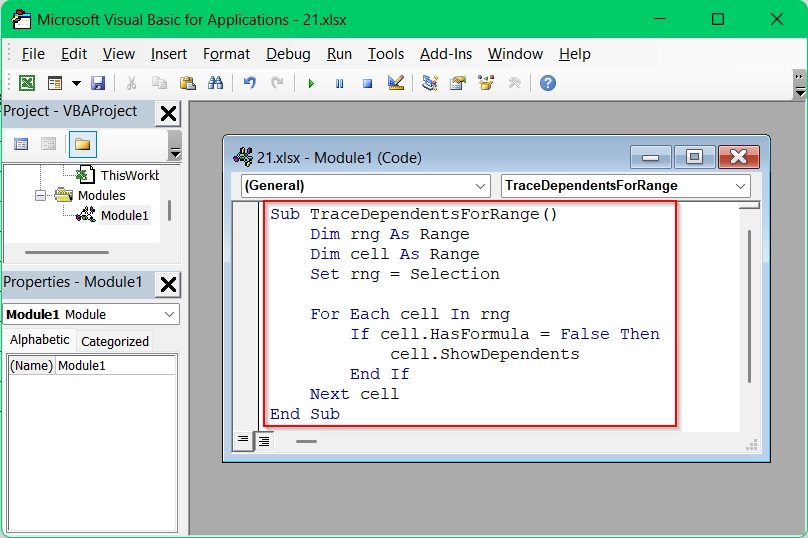Open the File menu
The image size is (808, 538).
click(x=33, y=54)
